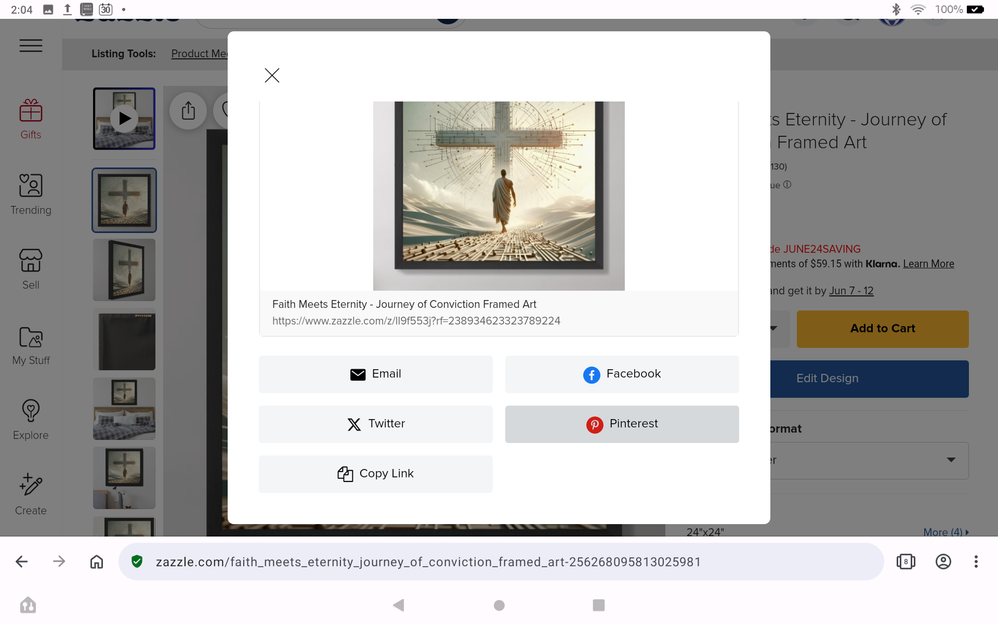Open the Create tool
Screen dimensions: 998x624
(31, 494)
